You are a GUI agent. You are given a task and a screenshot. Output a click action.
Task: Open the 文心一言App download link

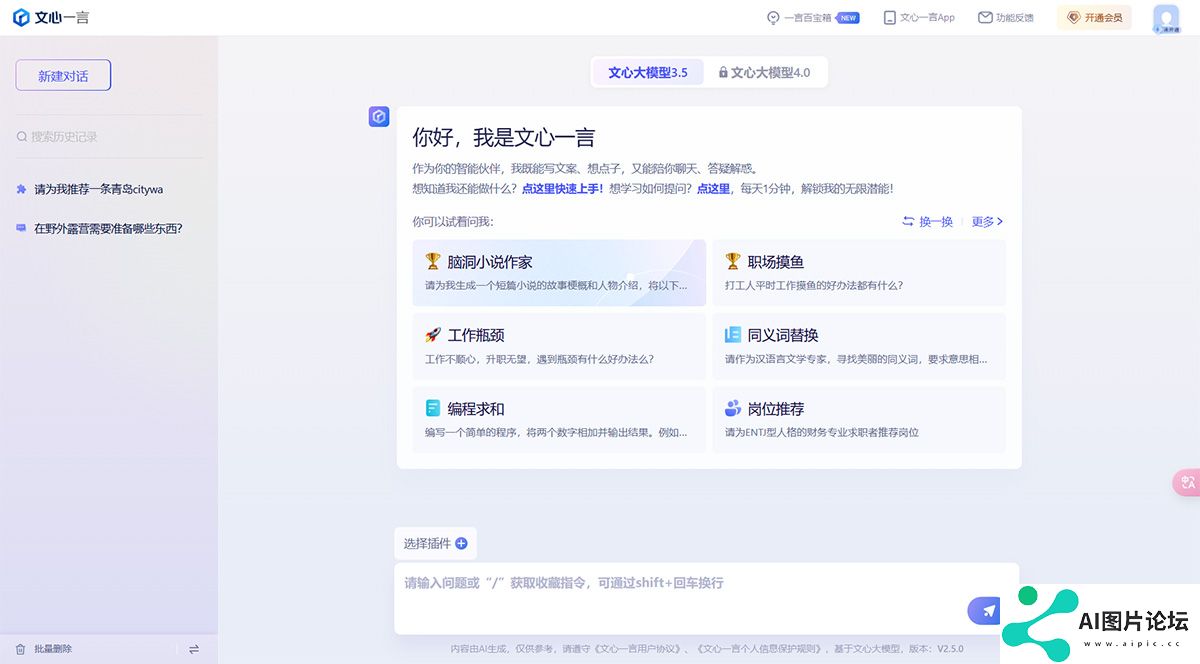click(919, 18)
